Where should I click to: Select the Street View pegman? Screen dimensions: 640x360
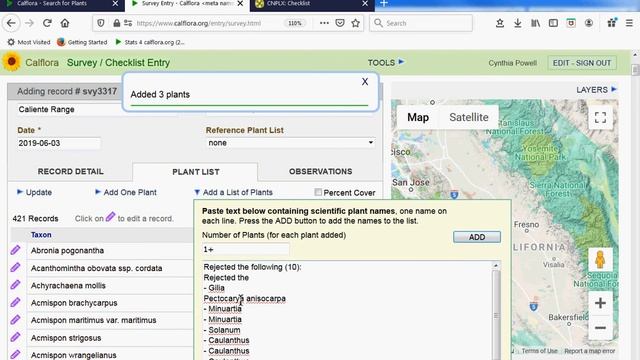tap(600, 259)
